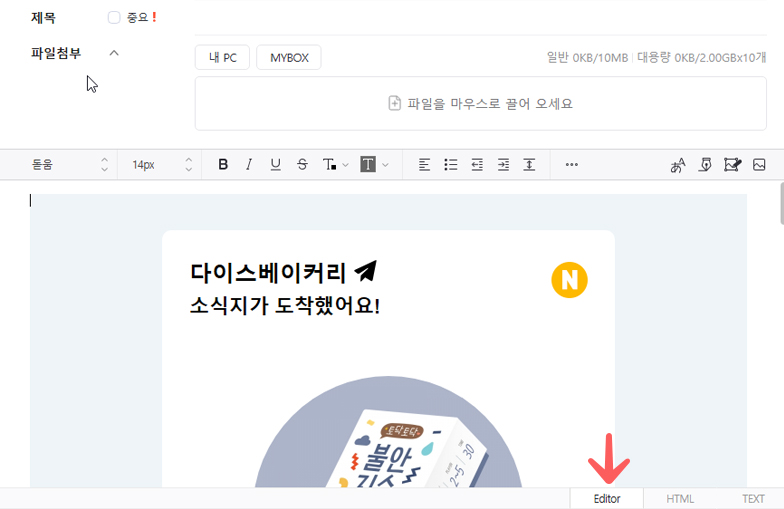Apply italic formatting
The height and width of the screenshot is (509, 784).
coord(249,164)
